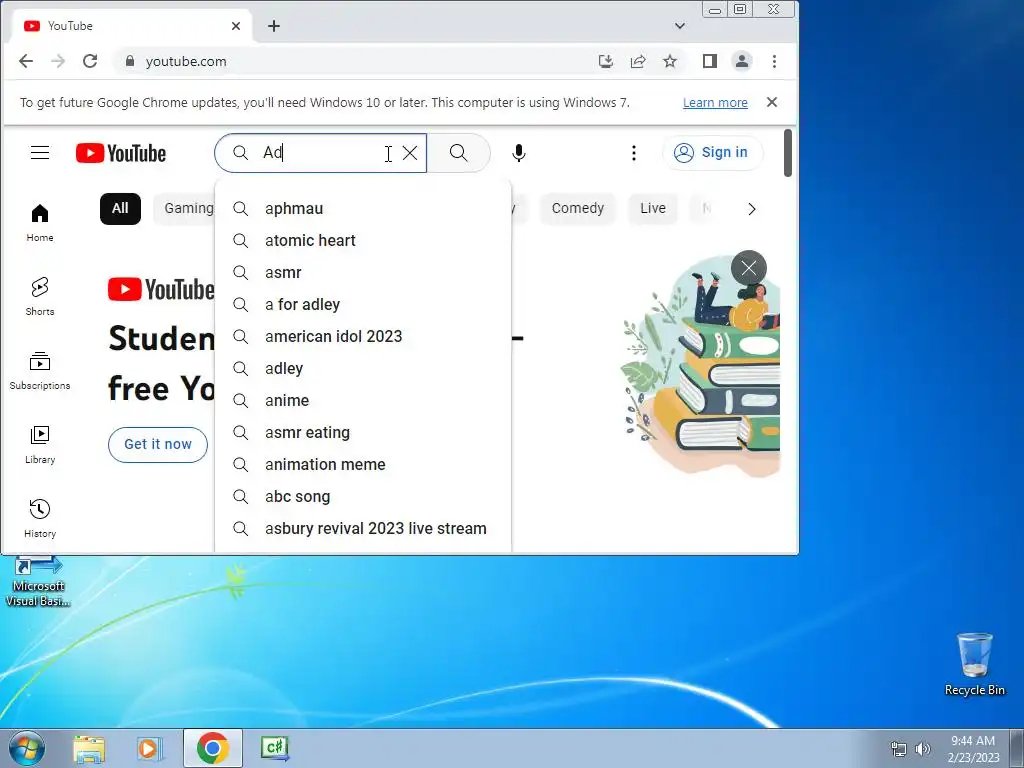This screenshot has height=768, width=1024.
Task: Dismiss the Student promo banner
Action: coord(748,268)
